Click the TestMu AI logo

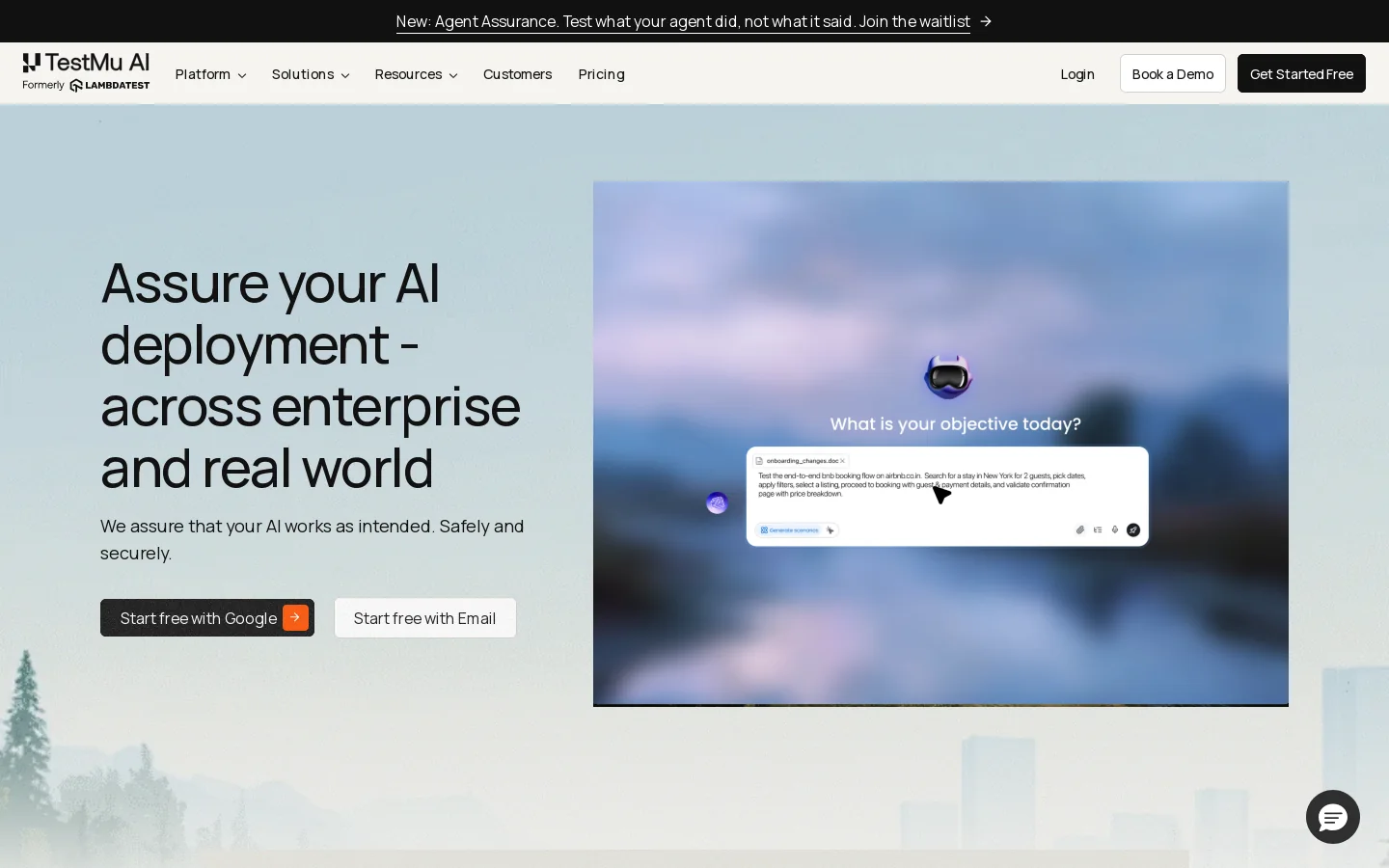[x=86, y=64]
